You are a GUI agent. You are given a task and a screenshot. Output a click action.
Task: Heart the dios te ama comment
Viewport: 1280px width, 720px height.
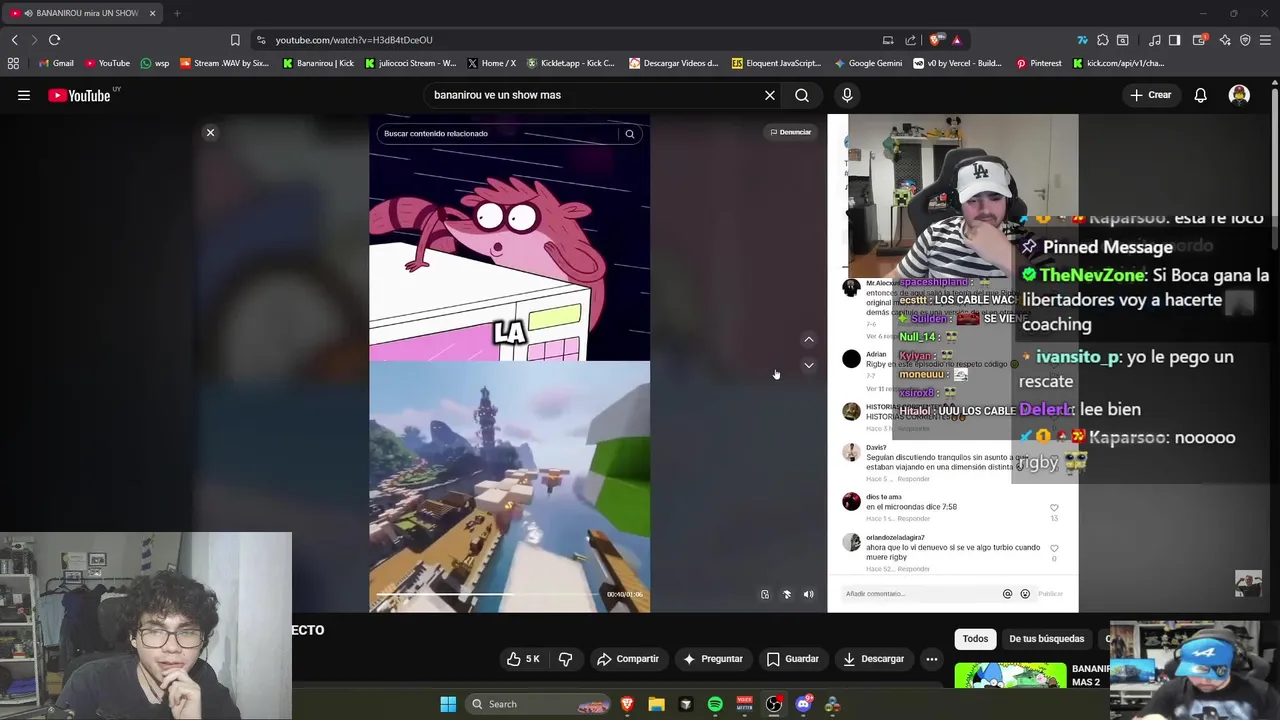click(x=1054, y=508)
